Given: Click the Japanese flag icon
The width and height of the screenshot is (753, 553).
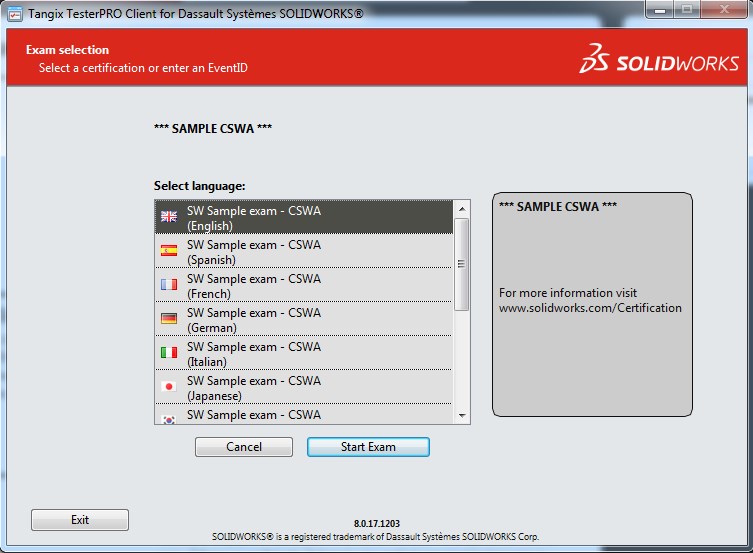Looking at the screenshot, I should (169, 386).
